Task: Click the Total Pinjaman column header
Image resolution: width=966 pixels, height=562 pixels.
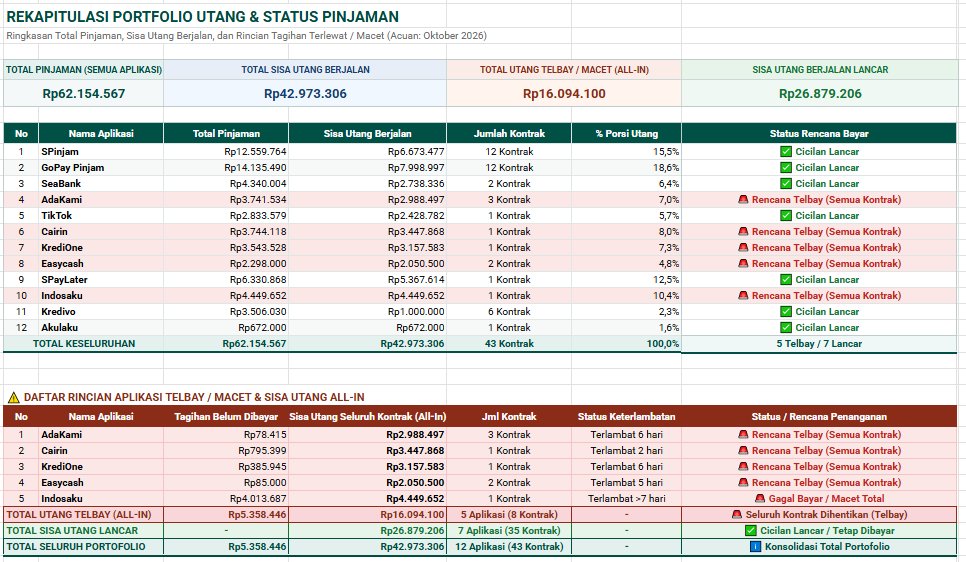Action: coord(226,134)
